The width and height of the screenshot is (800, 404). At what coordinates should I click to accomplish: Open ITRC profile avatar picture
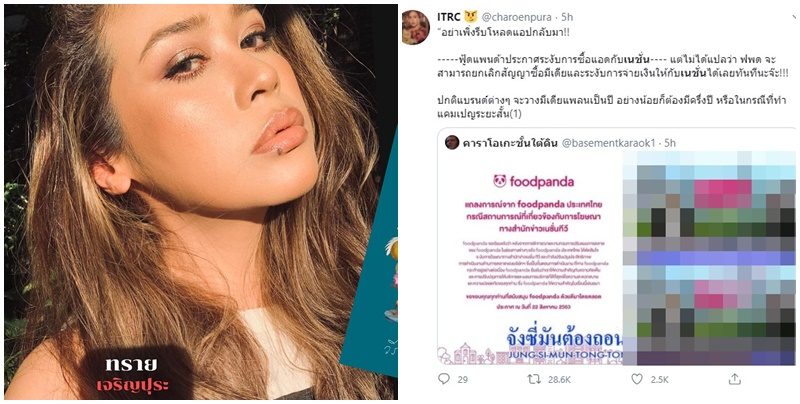click(x=415, y=27)
